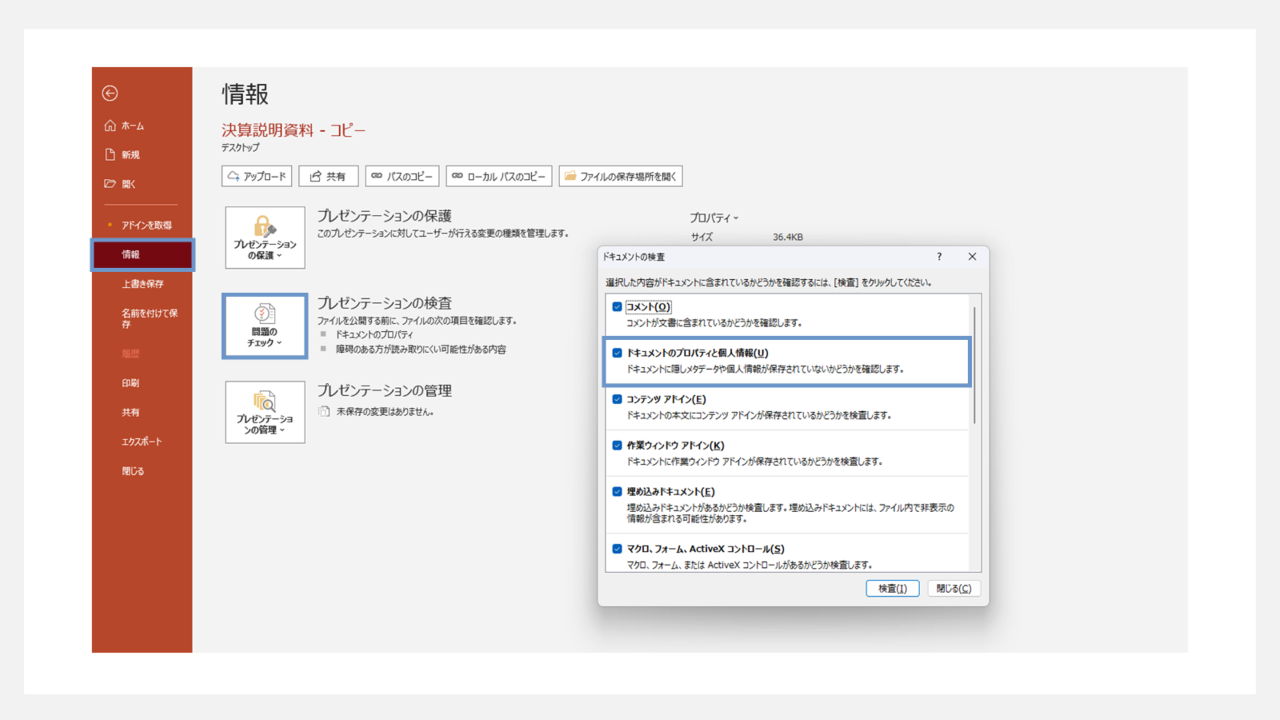Click the dialog list vertical scrollbar
1280x720 pixels.
pos(976,365)
